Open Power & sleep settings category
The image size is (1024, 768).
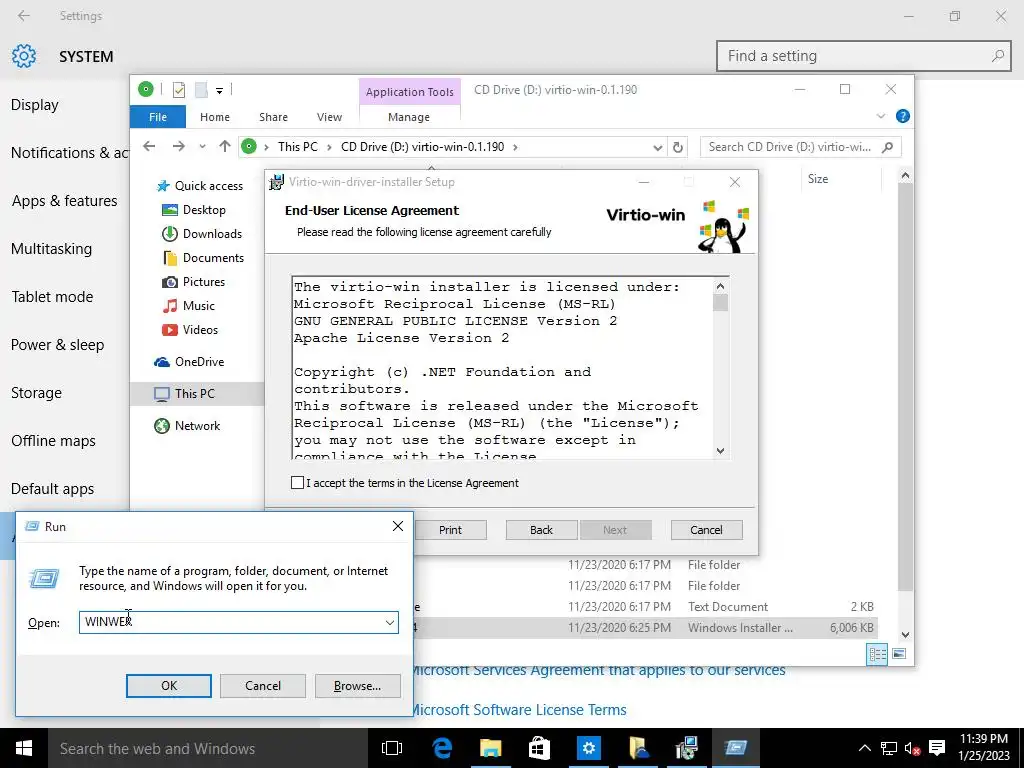coord(57,344)
